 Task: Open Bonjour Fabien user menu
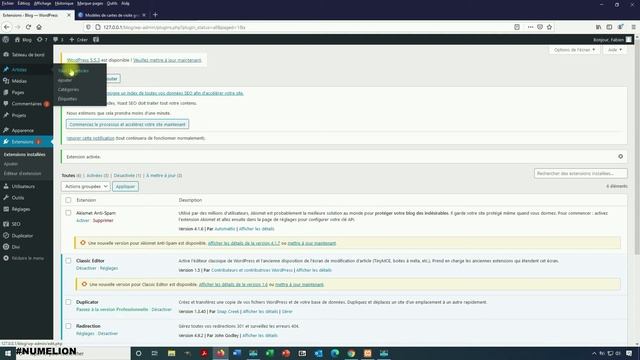tap(612, 40)
